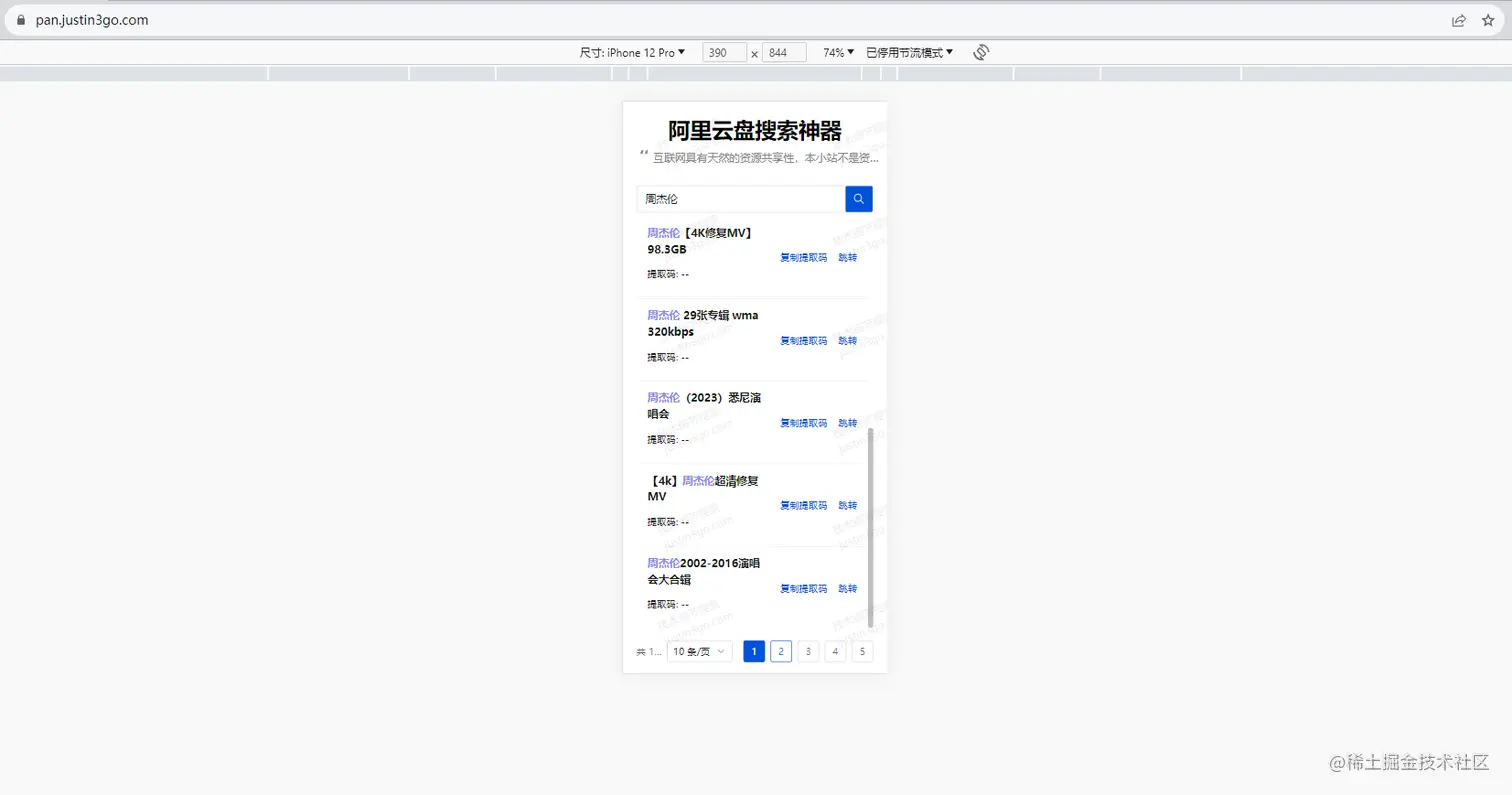Viewport: 1512px width, 795px height.
Task: Click 跳转 for the 29张专辑 wma 320kbps result
Action: tap(847, 341)
